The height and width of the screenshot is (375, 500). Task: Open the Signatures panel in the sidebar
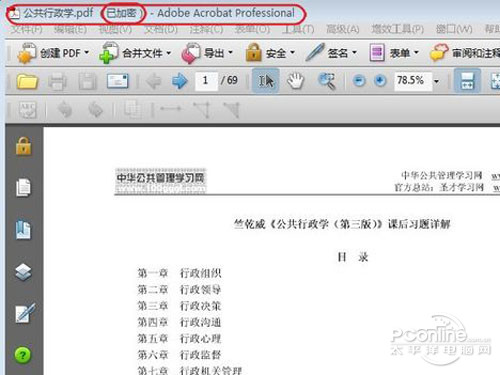[x=25, y=313]
